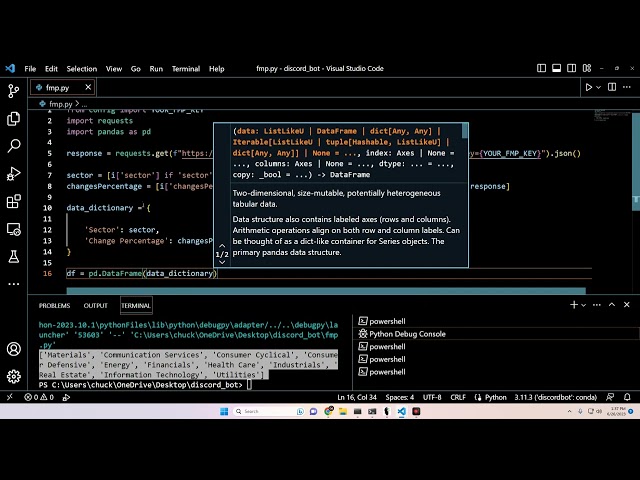The width and height of the screenshot is (640, 480).
Task: Change end of line sequence CRLF
Action: (458, 397)
